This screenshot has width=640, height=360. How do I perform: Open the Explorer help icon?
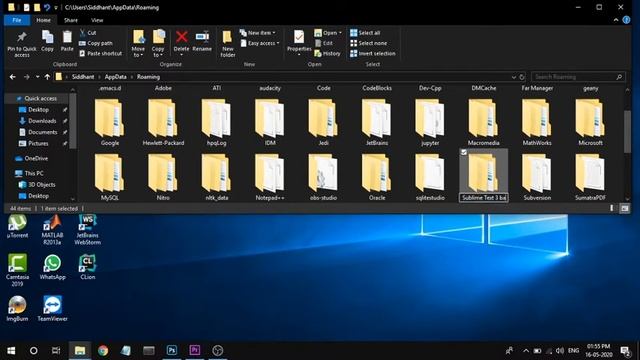(x=627, y=20)
